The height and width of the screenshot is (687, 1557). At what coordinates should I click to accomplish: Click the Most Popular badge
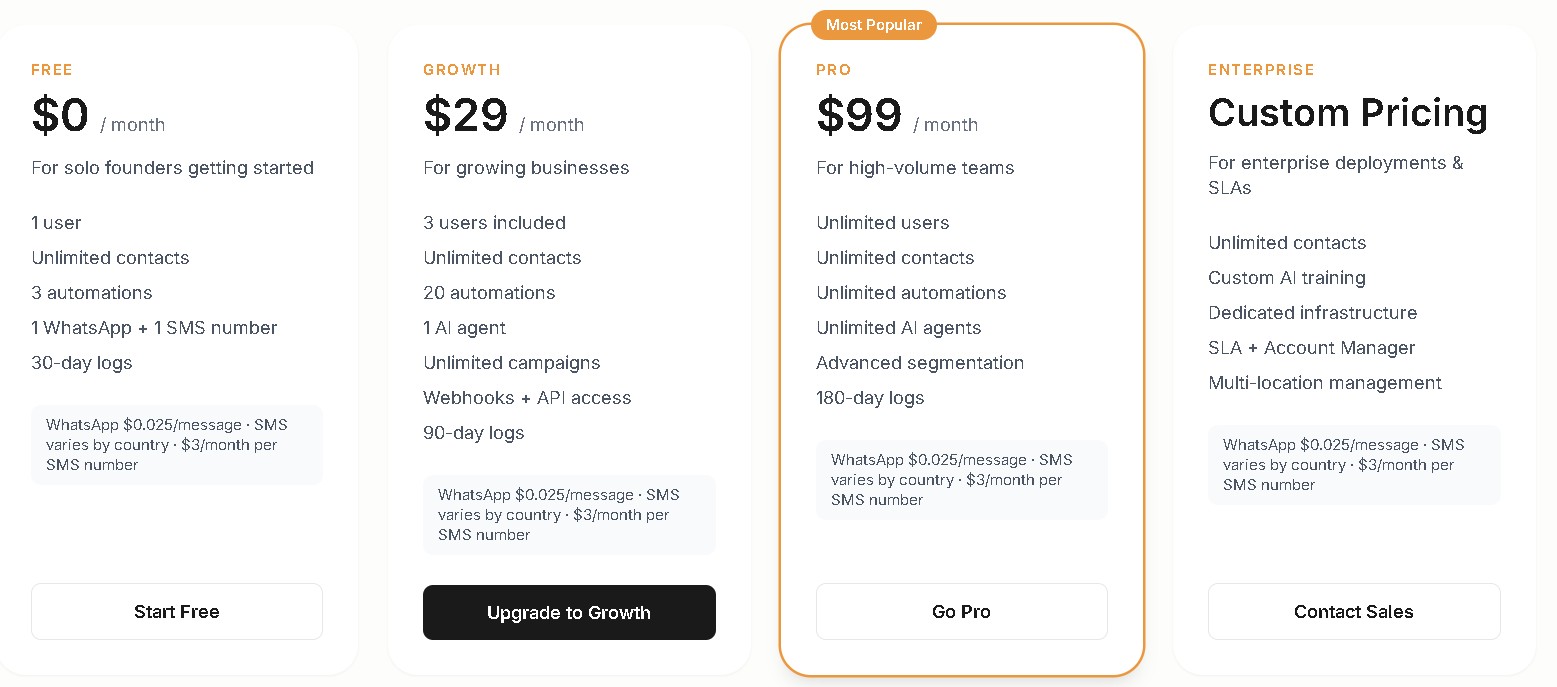pos(873,24)
